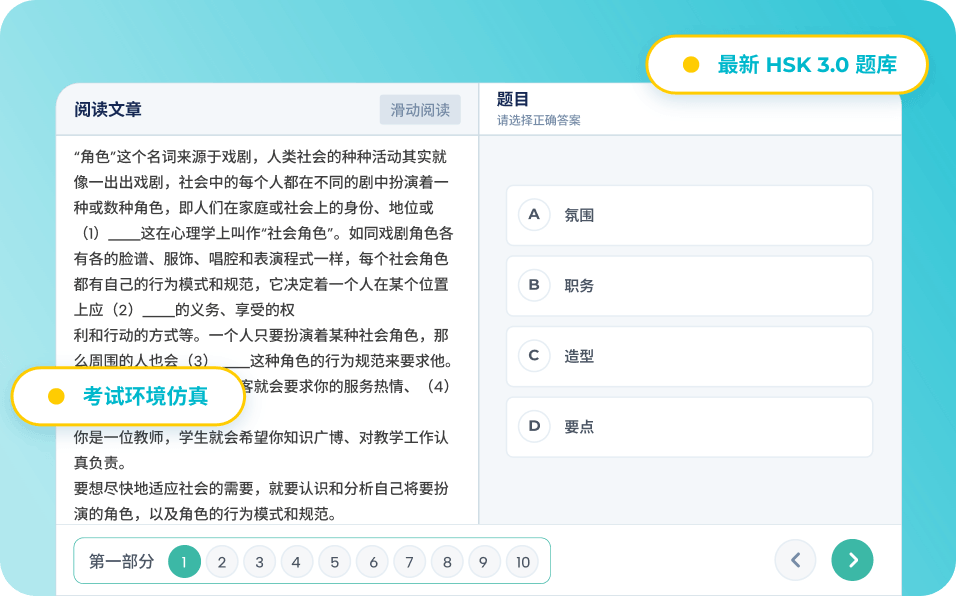Click the passage line starting 要想尽快地适应社会

point(261,489)
